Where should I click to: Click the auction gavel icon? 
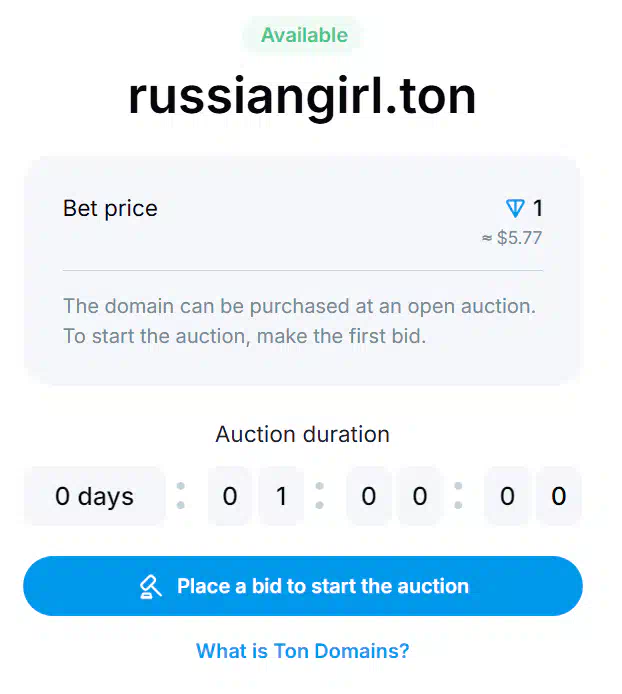click(151, 586)
